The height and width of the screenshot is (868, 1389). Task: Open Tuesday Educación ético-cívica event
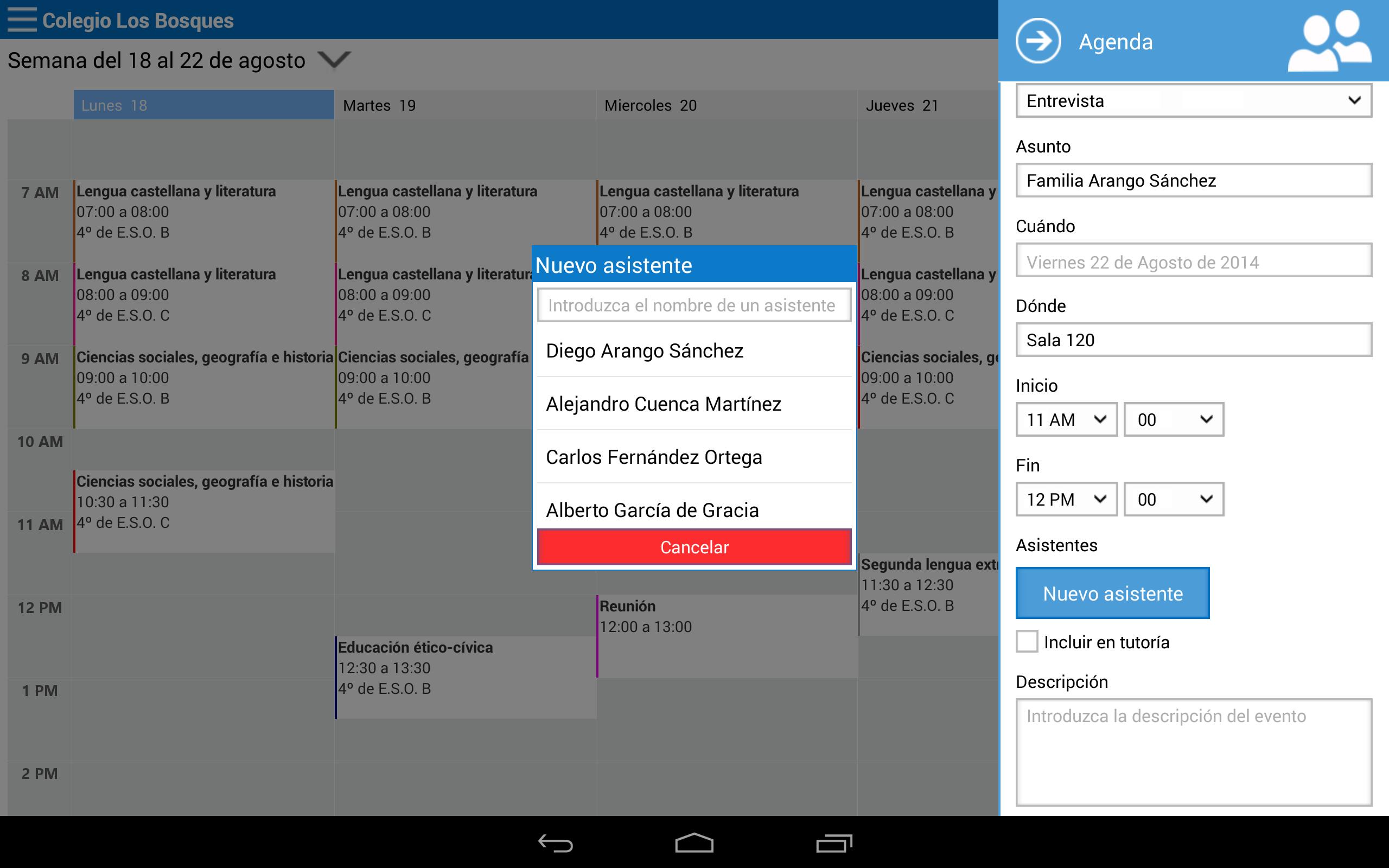[x=466, y=678]
